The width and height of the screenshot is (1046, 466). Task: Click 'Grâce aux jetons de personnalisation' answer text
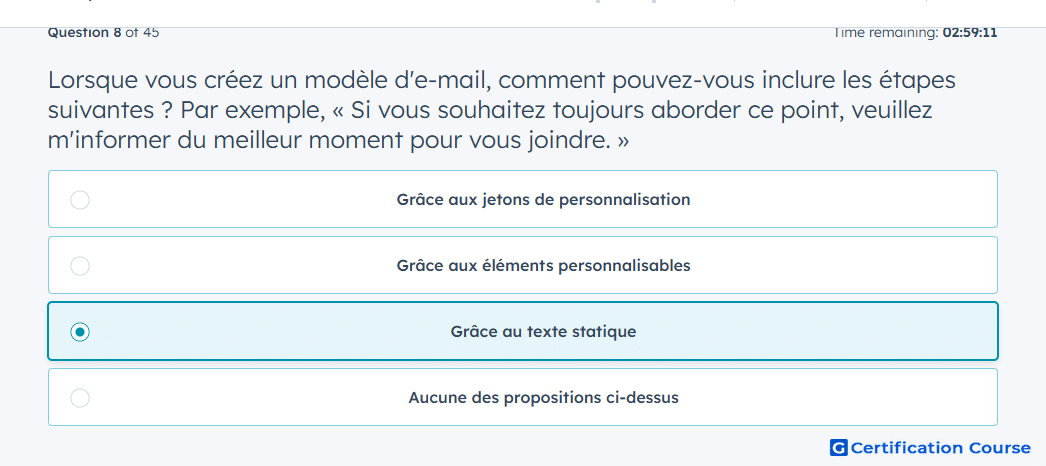[x=543, y=199]
